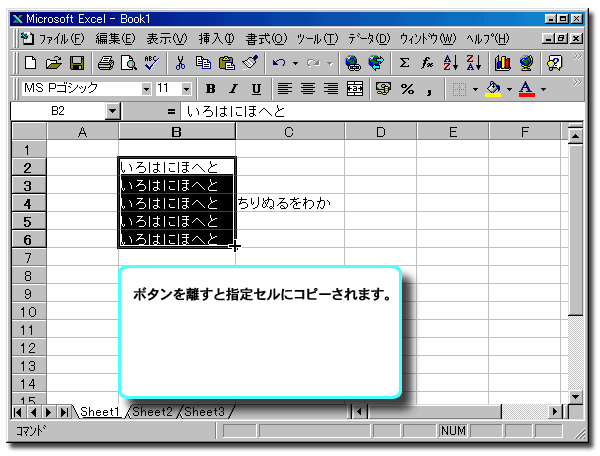Jump to first sheet tab arrow
The width and height of the screenshot is (600, 456).
click(x=18, y=412)
